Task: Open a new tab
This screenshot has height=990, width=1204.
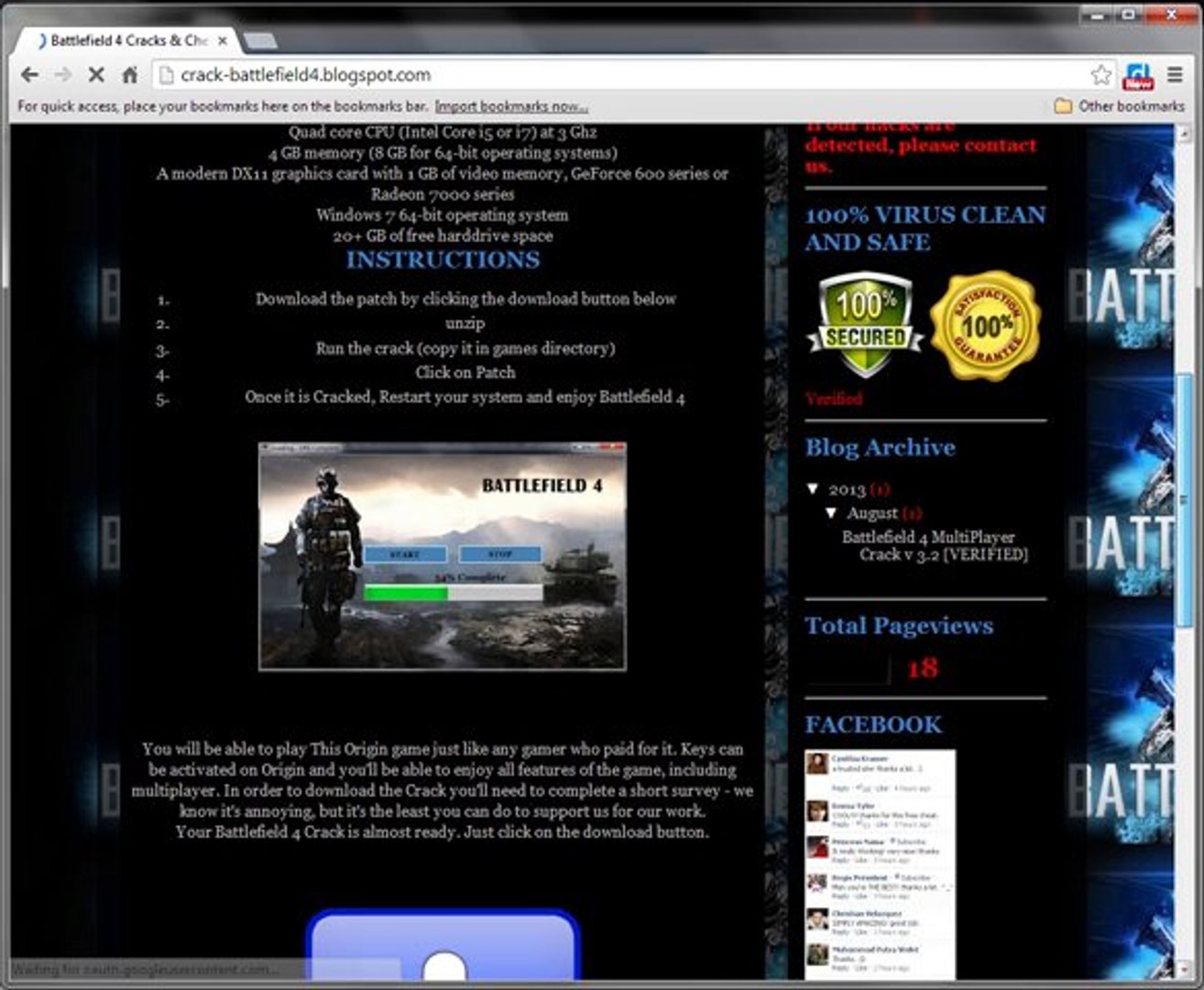Action: click(261, 40)
